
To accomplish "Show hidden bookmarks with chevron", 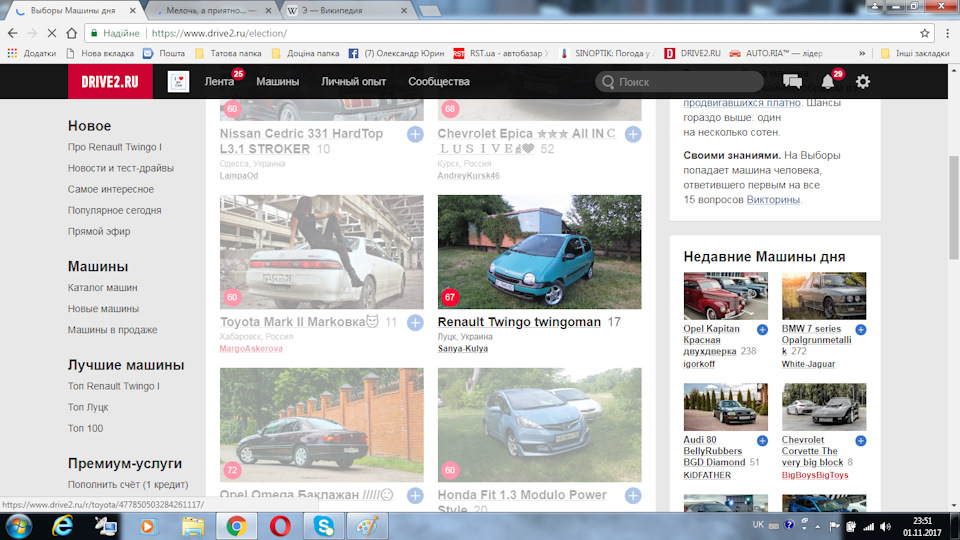I will [862, 53].
